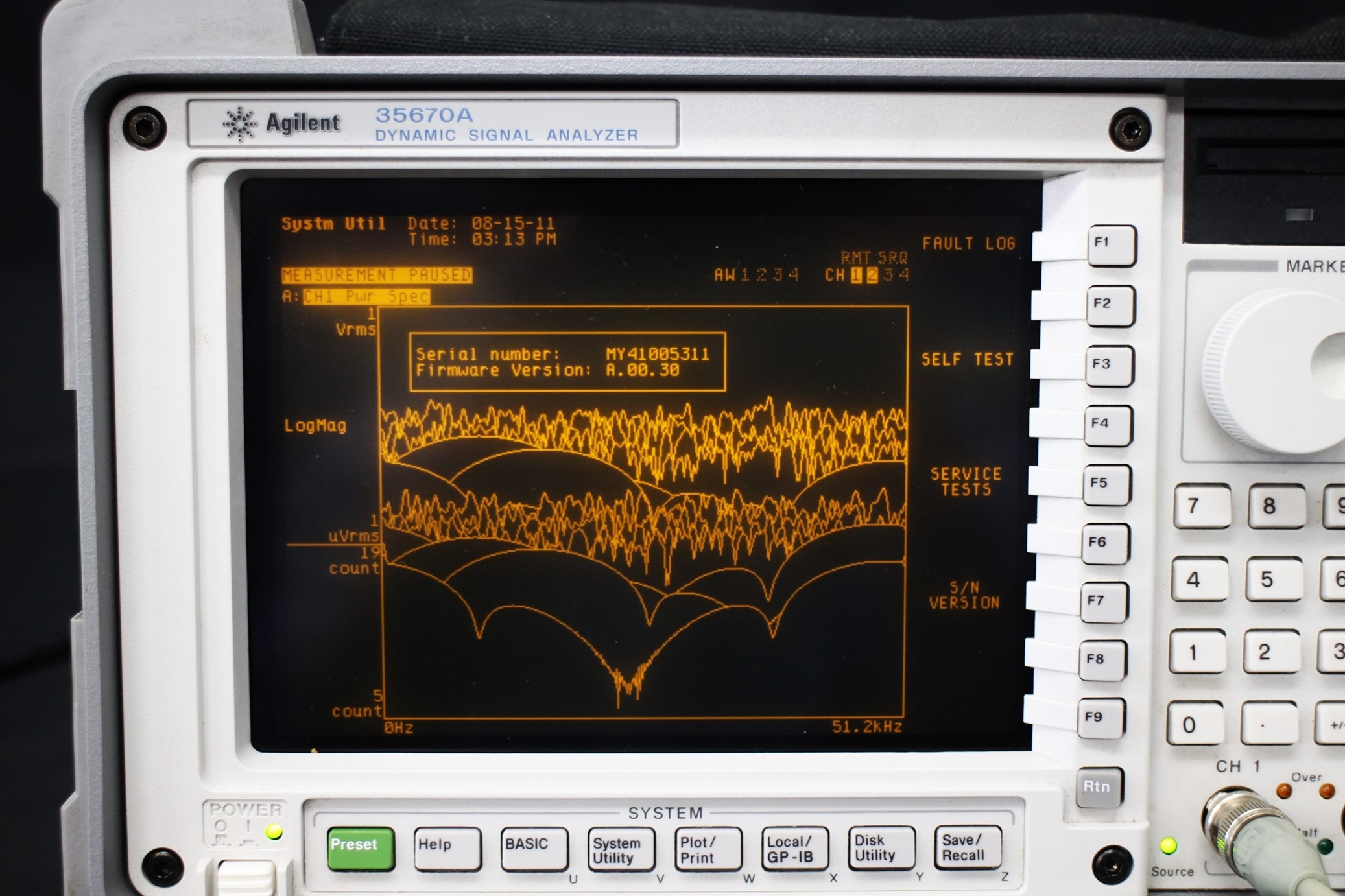Push the F5 softkey for SERVICE TESTS
The width and height of the screenshot is (1345, 896).
point(1107,486)
